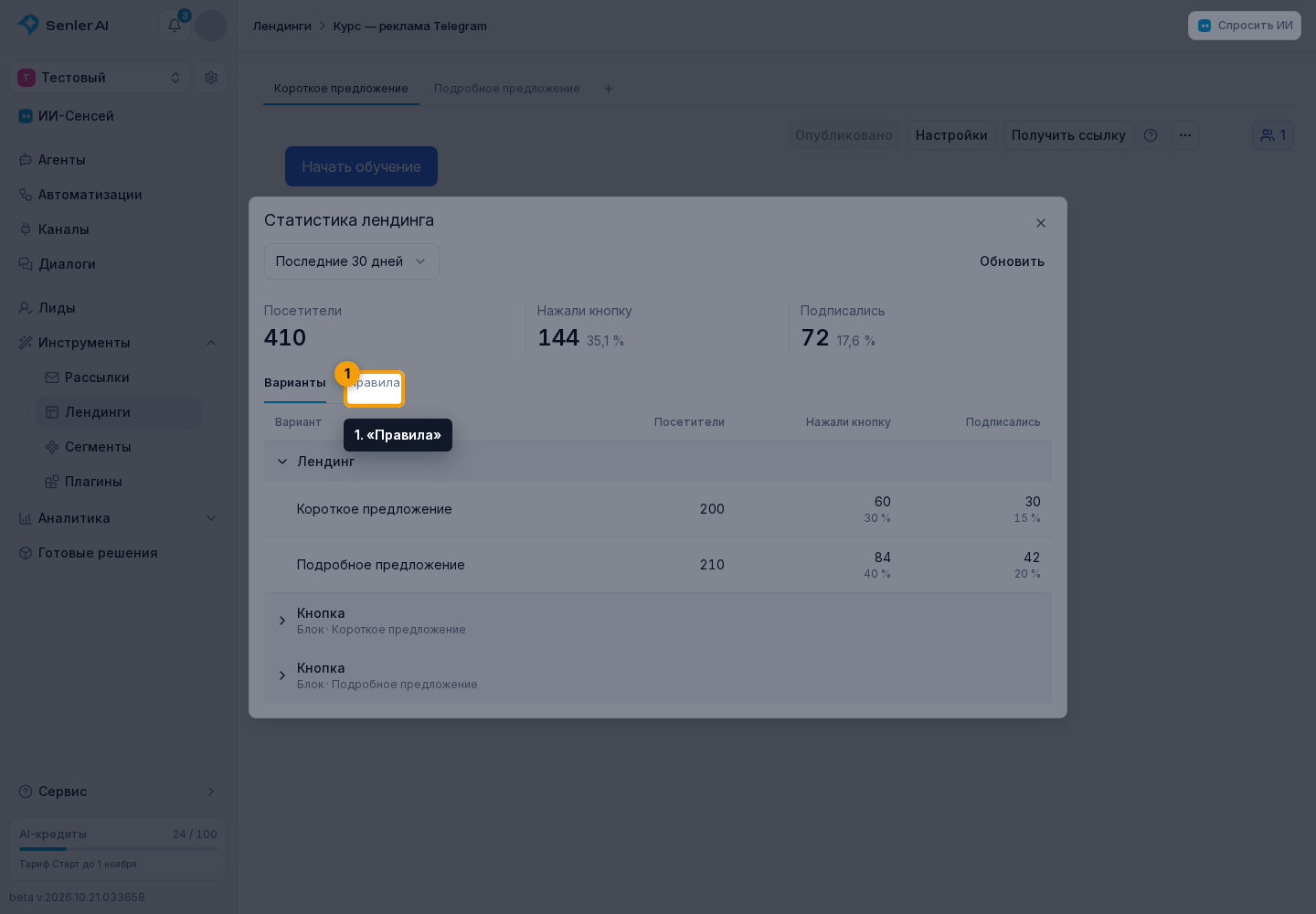Expand Кнопка row for Короткое предложение
Viewport: 1316px width, 914px height.
282,621
